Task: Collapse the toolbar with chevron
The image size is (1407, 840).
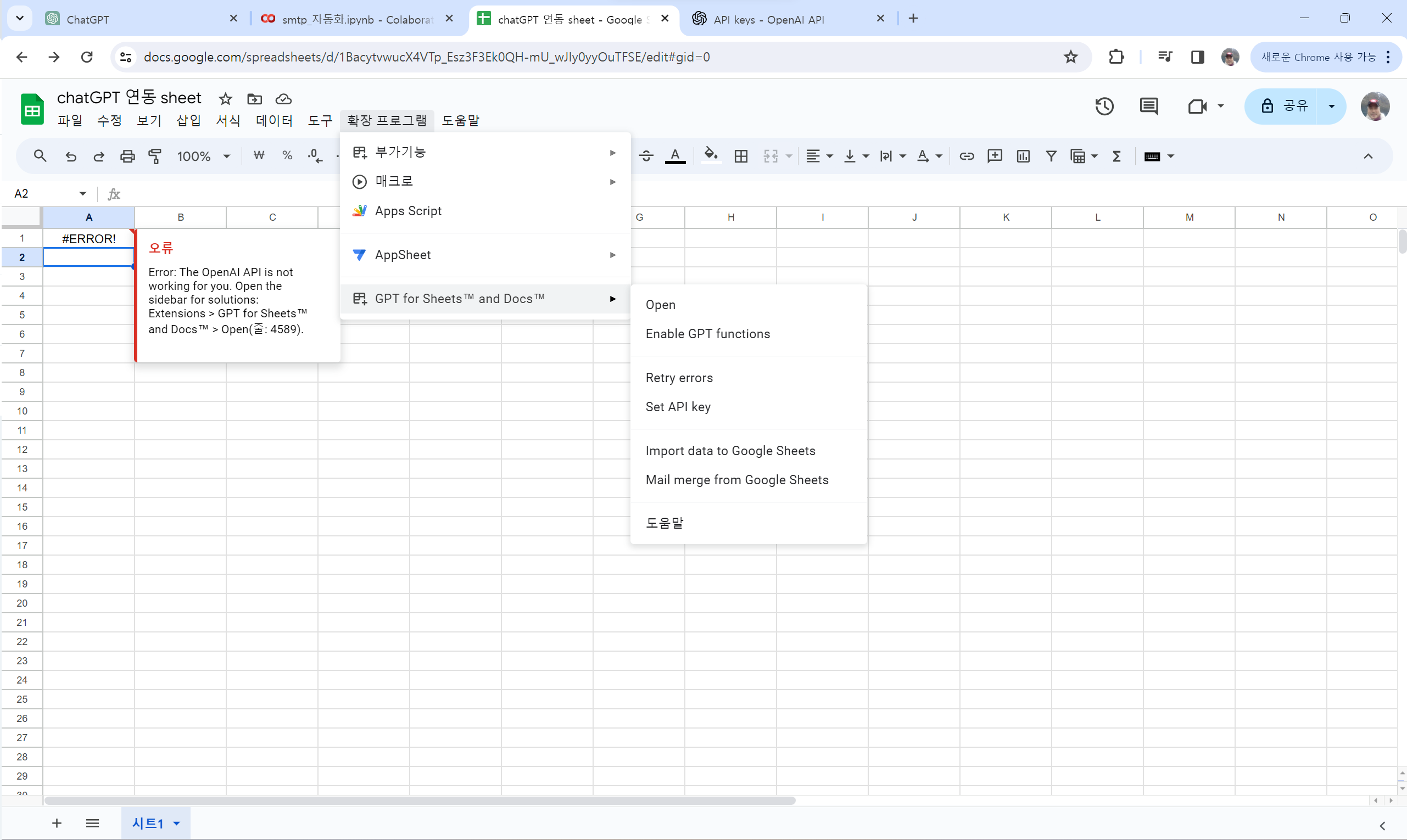Action: tap(1368, 156)
